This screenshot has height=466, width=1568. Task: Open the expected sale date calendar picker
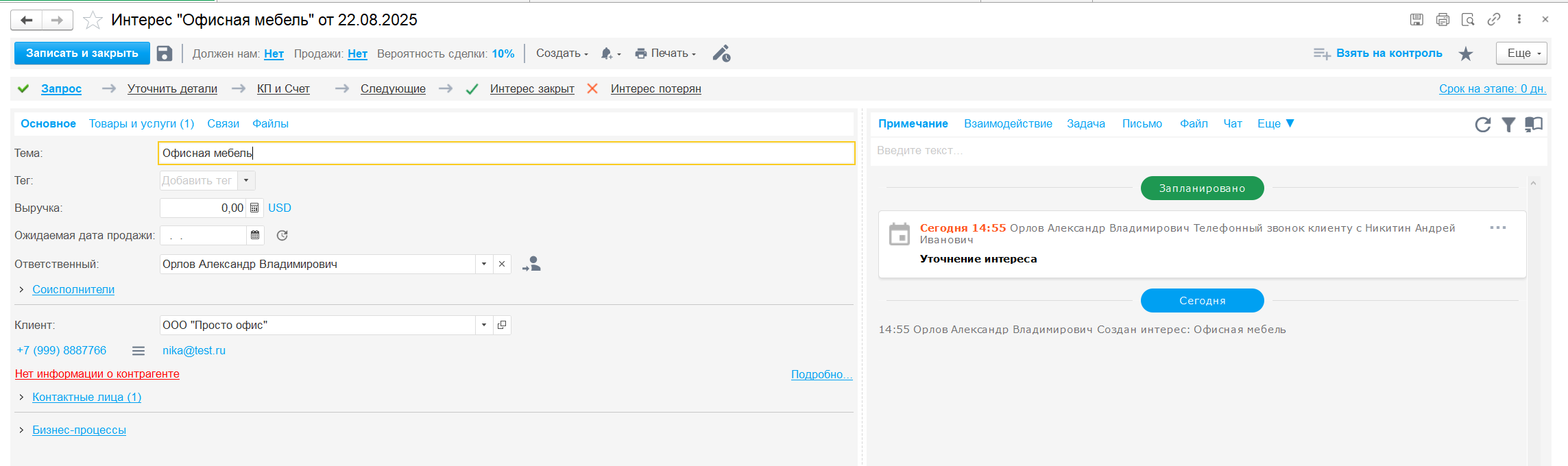(x=255, y=235)
